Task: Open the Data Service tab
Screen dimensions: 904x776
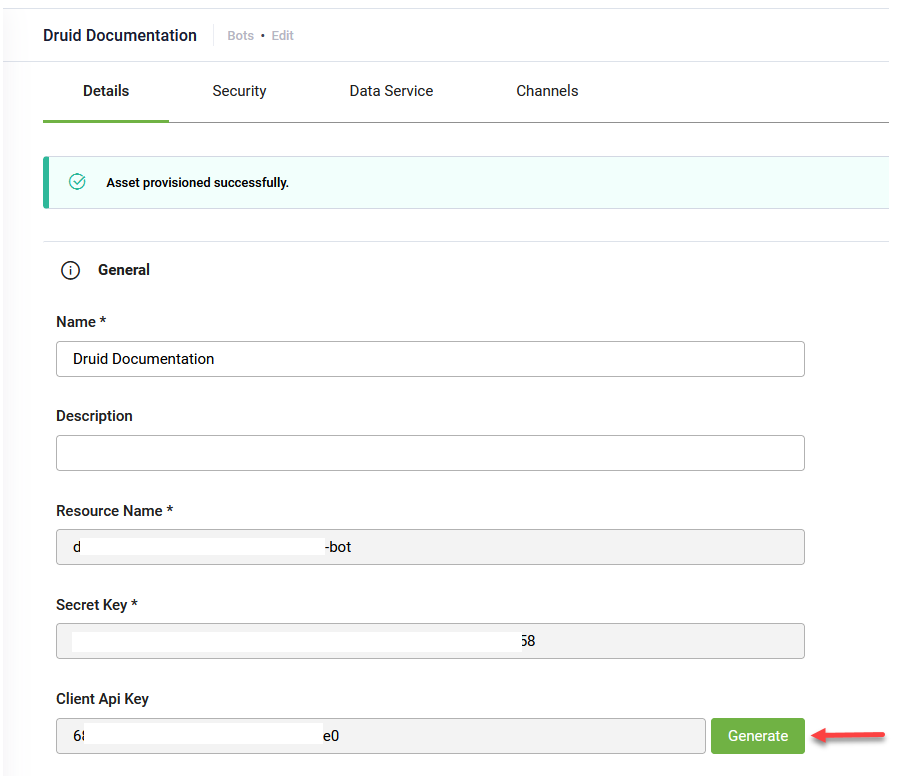Action: click(391, 91)
